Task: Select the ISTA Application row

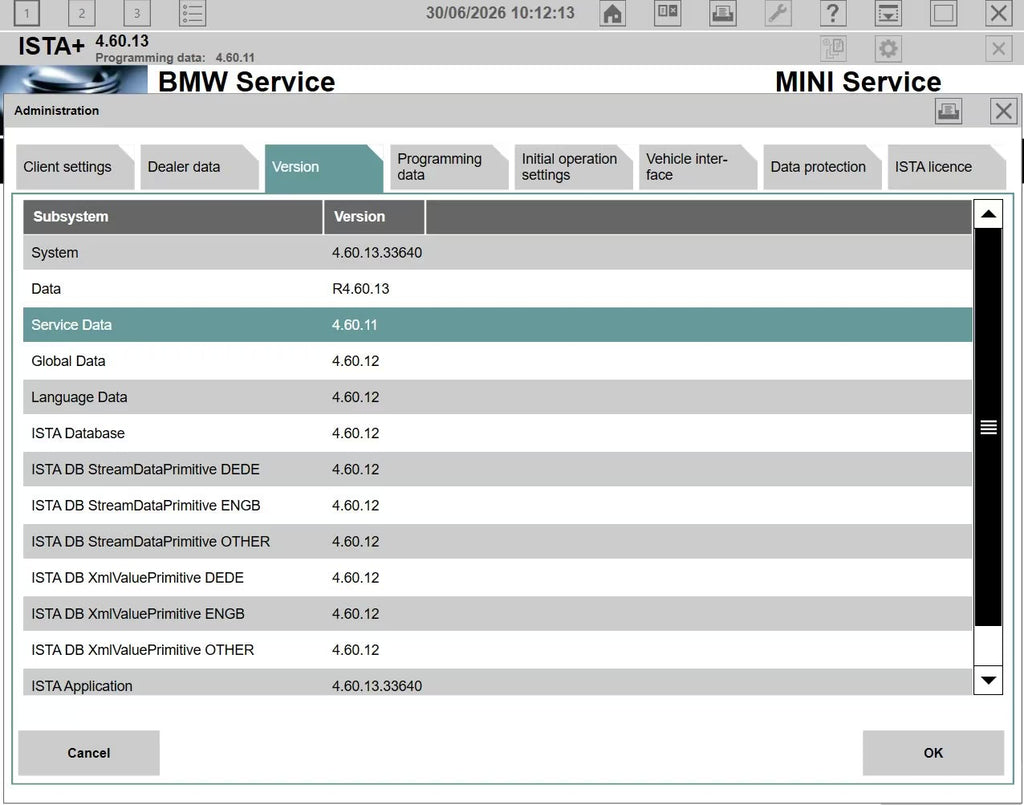Action: [498, 682]
